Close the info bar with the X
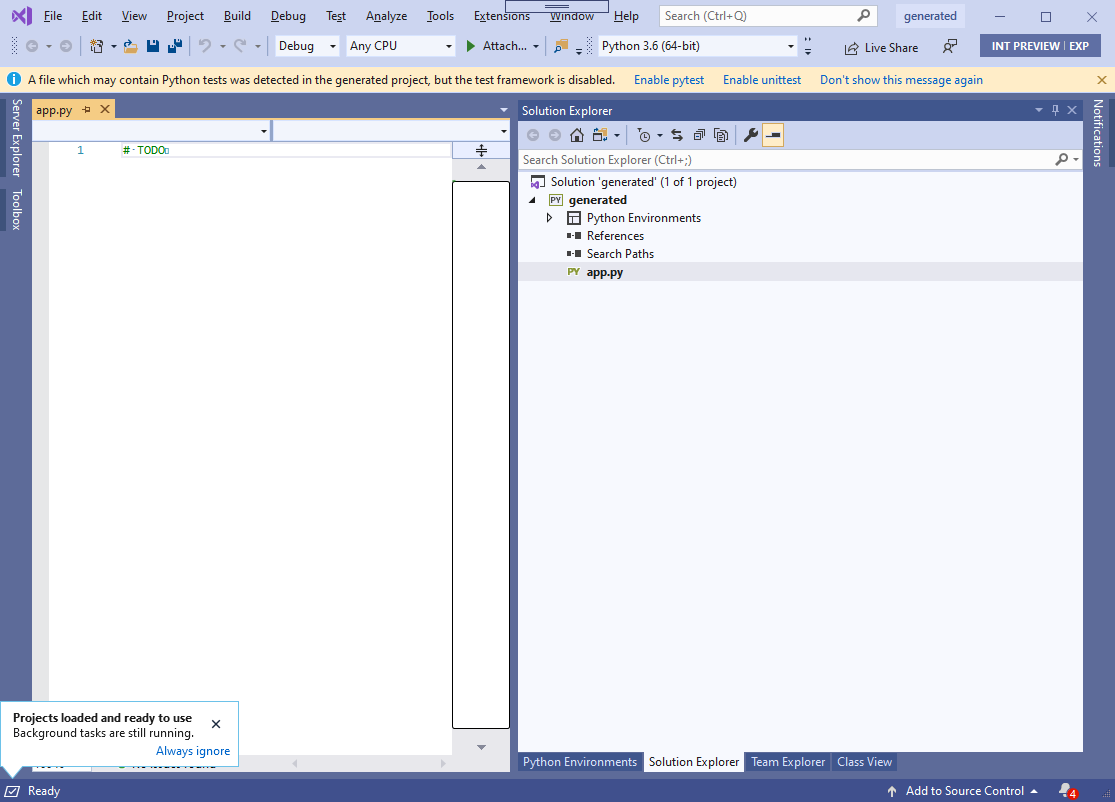The width and height of the screenshot is (1115, 802). 1101,80
